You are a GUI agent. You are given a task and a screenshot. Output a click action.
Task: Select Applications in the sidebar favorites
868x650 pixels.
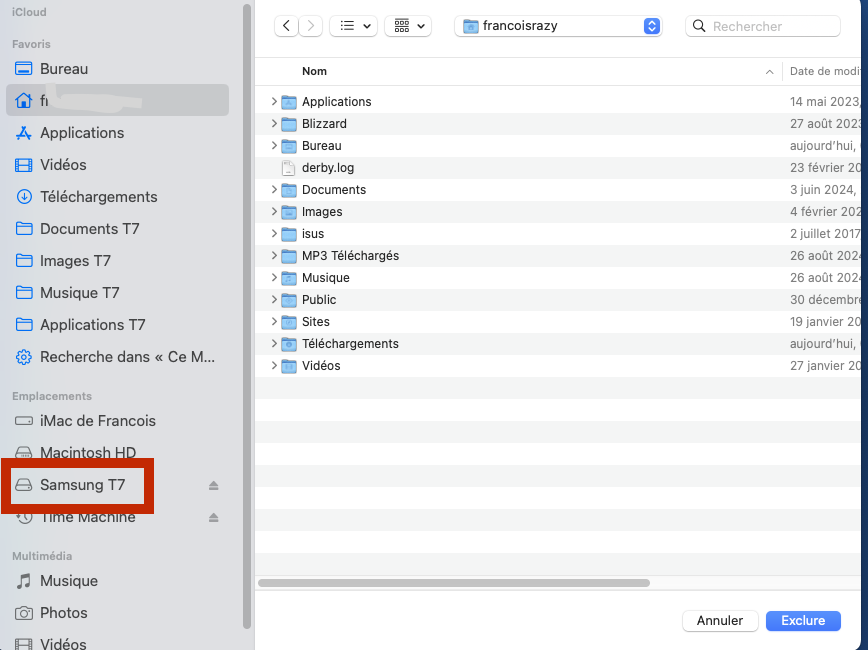[82, 133]
